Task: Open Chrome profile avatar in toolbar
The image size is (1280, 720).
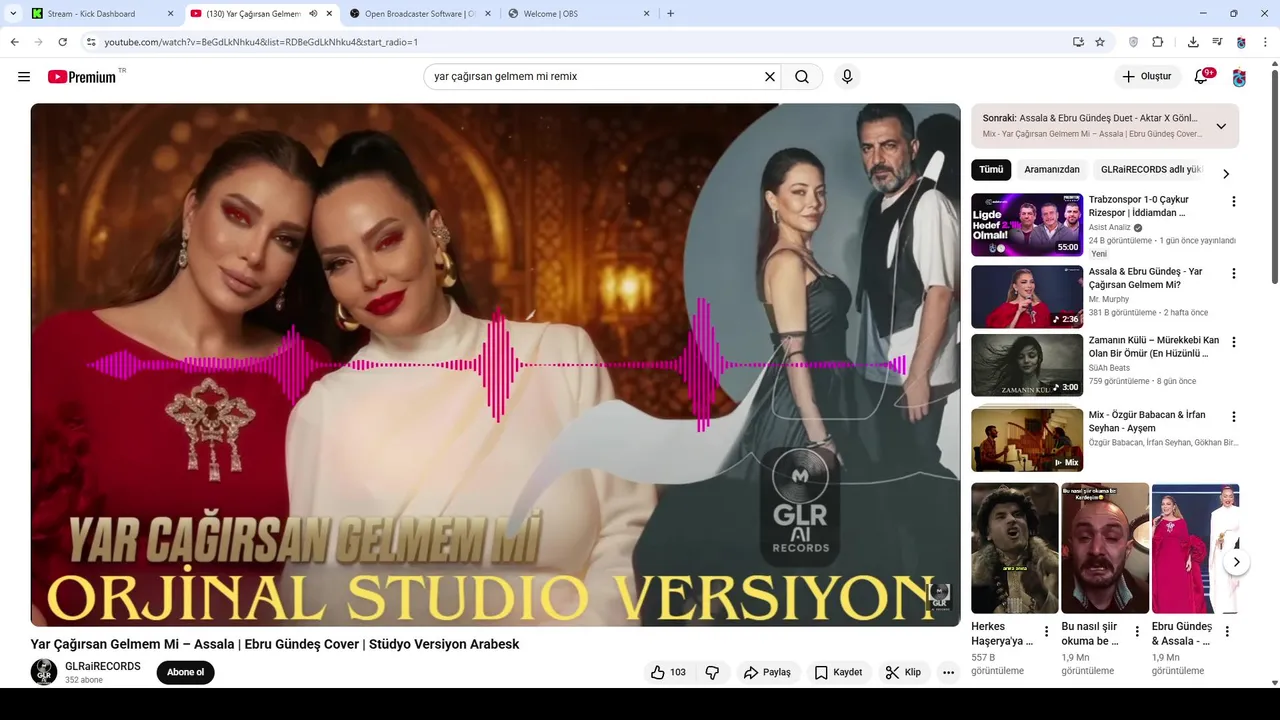Action: tap(1241, 42)
